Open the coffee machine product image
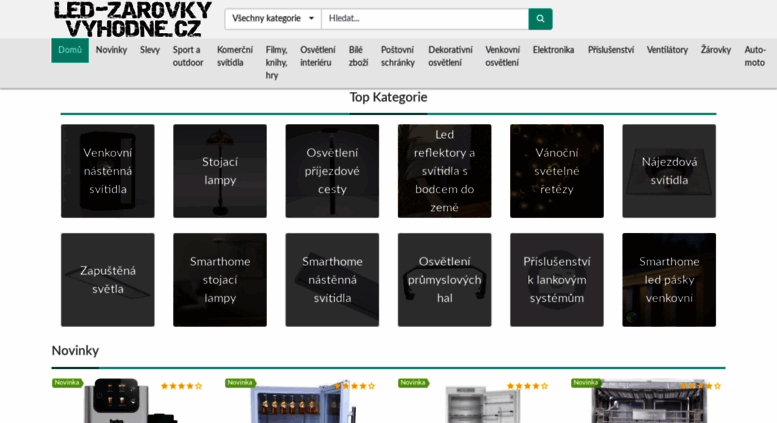 click(130, 401)
